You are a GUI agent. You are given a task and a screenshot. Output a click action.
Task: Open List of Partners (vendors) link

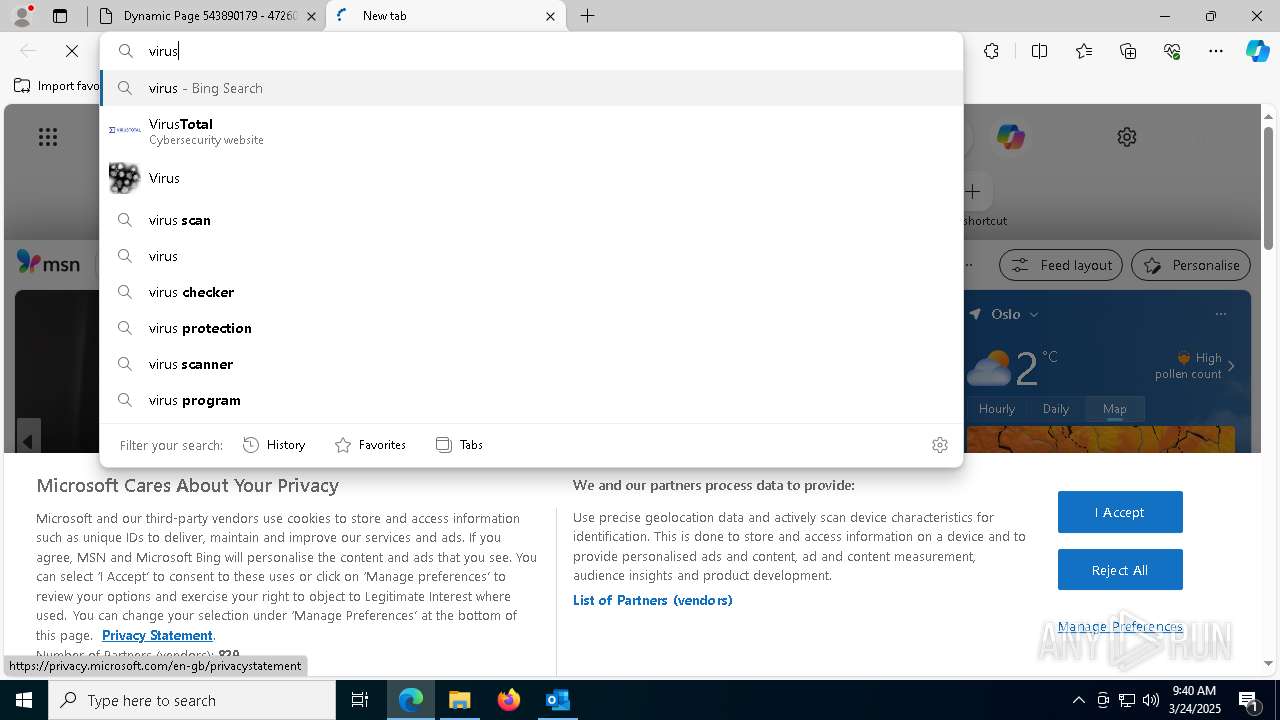click(653, 600)
